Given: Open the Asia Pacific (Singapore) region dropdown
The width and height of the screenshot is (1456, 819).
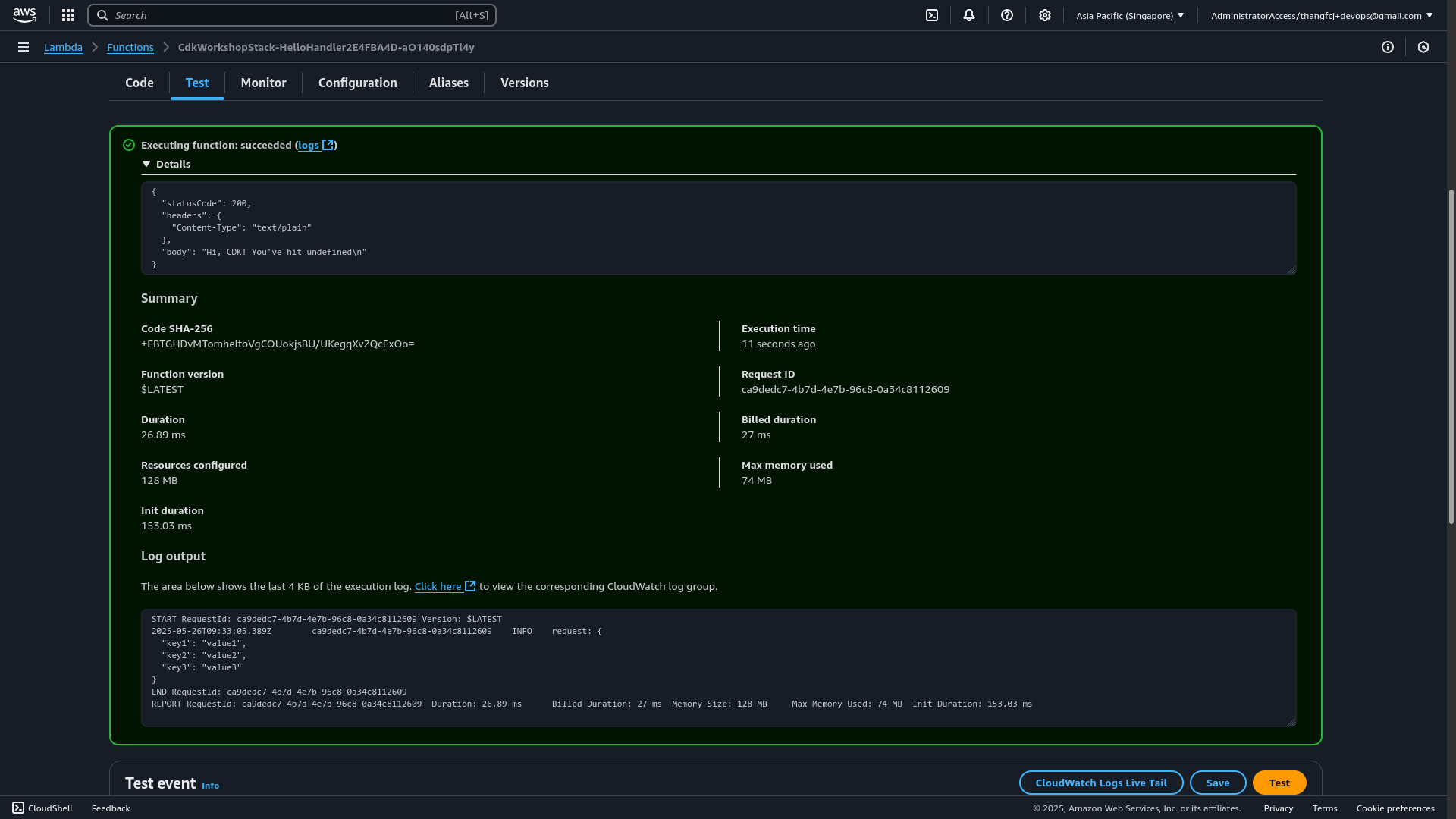Looking at the screenshot, I should (x=1130, y=15).
